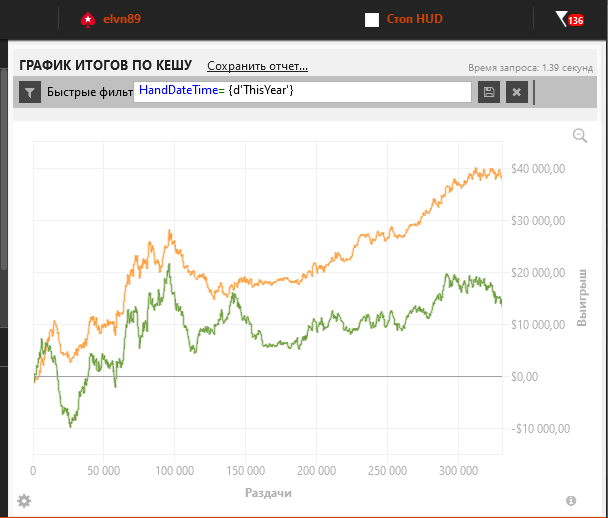The width and height of the screenshot is (608, 518).
Task: Open chart settings gear icon
Action: coord(24,501)
